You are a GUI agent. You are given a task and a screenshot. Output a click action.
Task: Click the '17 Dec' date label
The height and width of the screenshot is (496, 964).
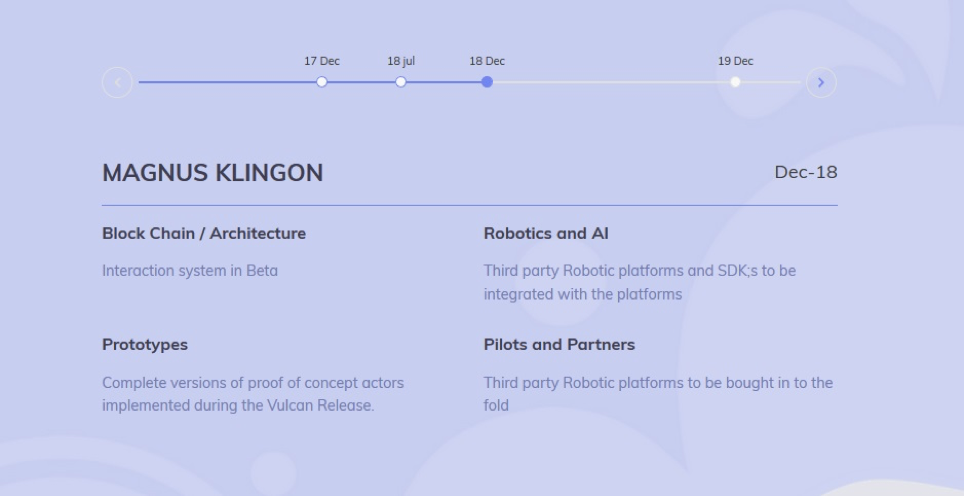pos(322,61)
